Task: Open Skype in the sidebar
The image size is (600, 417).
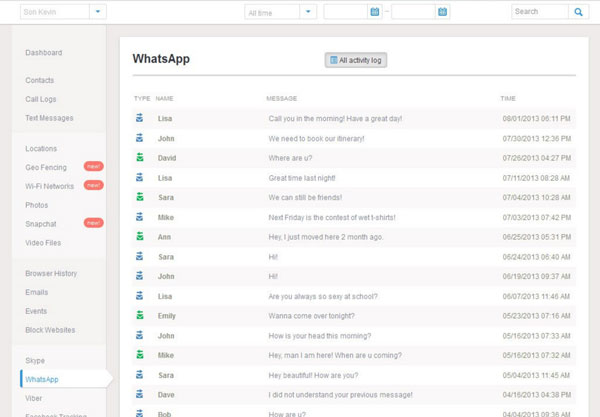Action: [35, 360]
